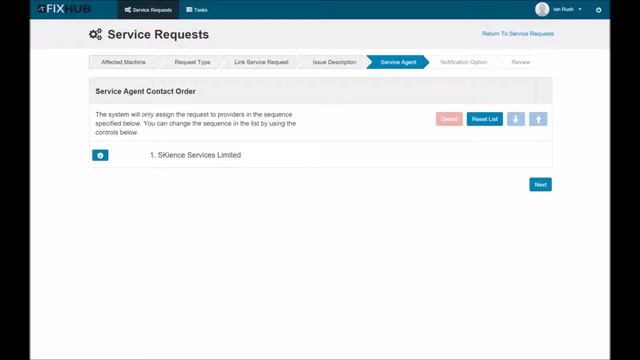
Task: Go to the Notification Option step
Action: 464,62
